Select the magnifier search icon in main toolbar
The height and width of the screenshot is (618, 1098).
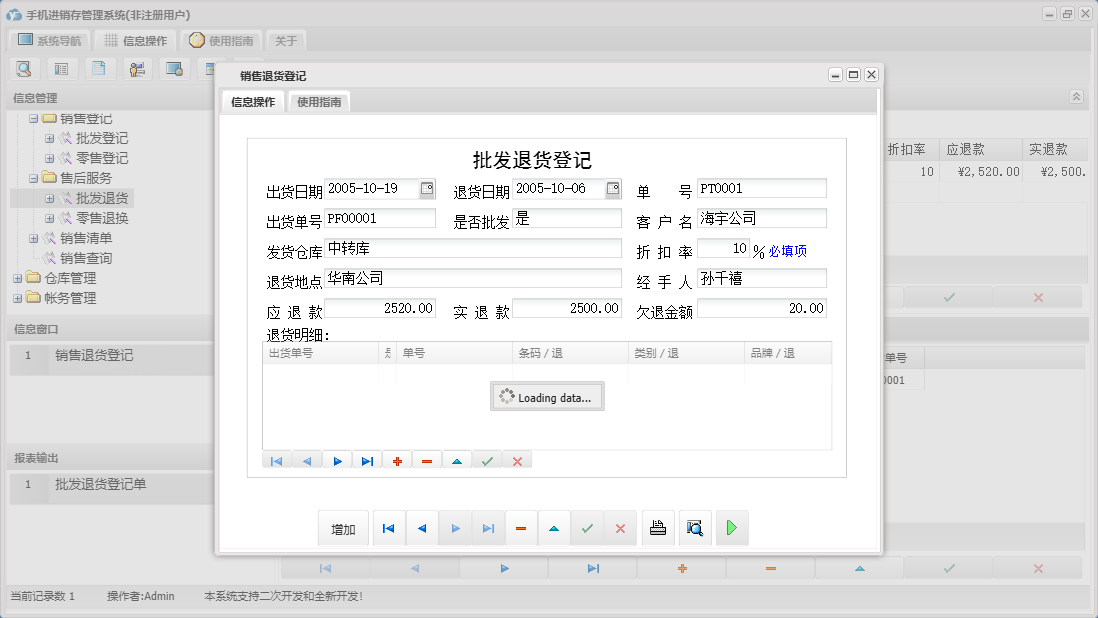coord(24,68)
